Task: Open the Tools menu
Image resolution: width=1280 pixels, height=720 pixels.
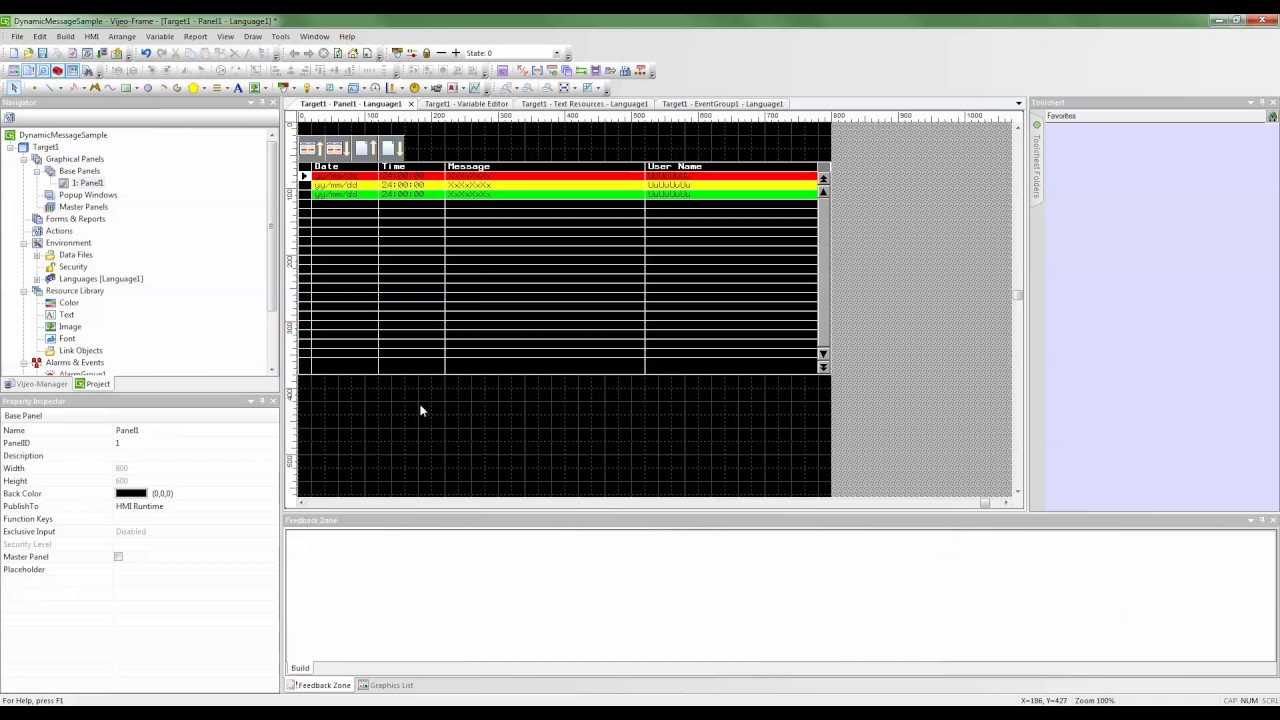Action: pos(280,36)
